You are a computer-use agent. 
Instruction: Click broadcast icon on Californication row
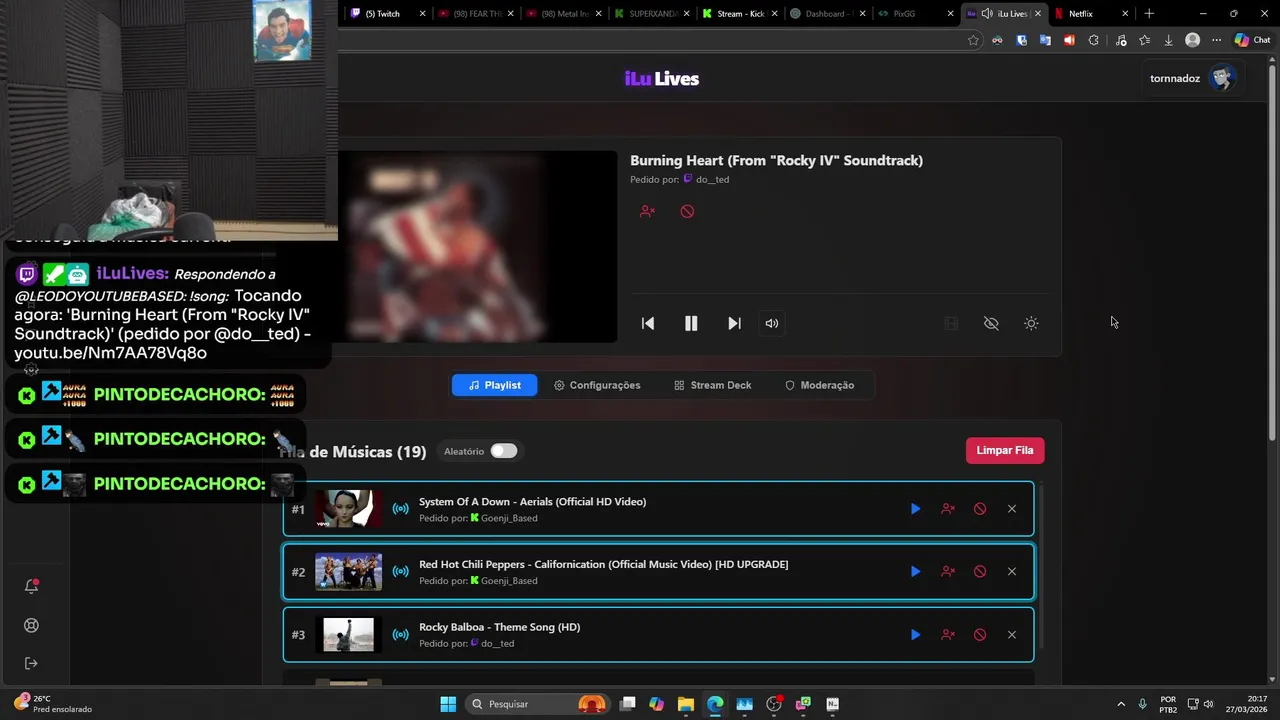click(400, 572)
